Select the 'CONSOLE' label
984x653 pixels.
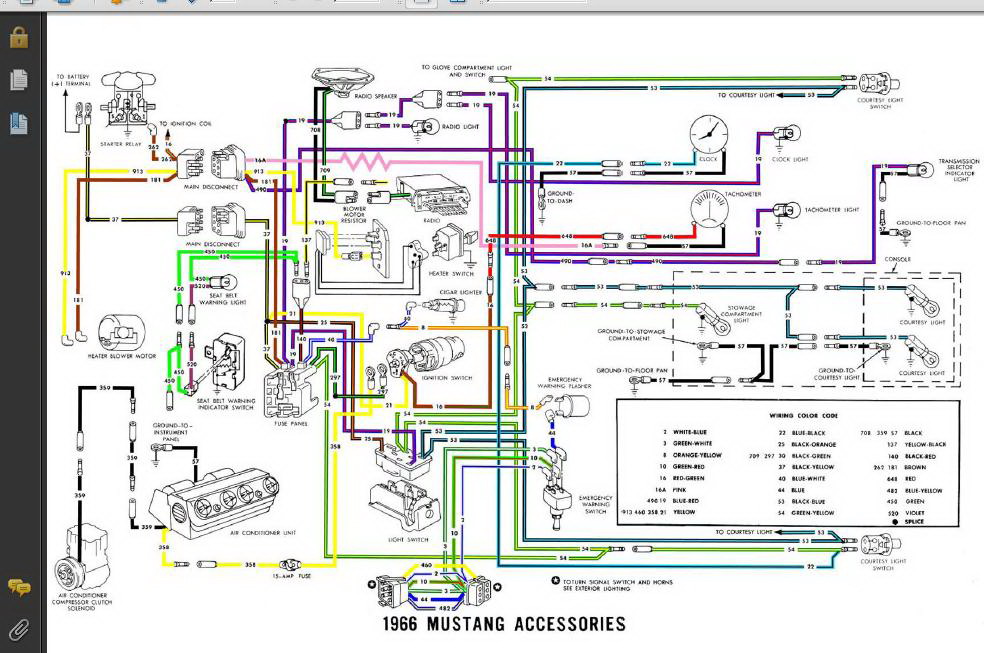[897, 259]
